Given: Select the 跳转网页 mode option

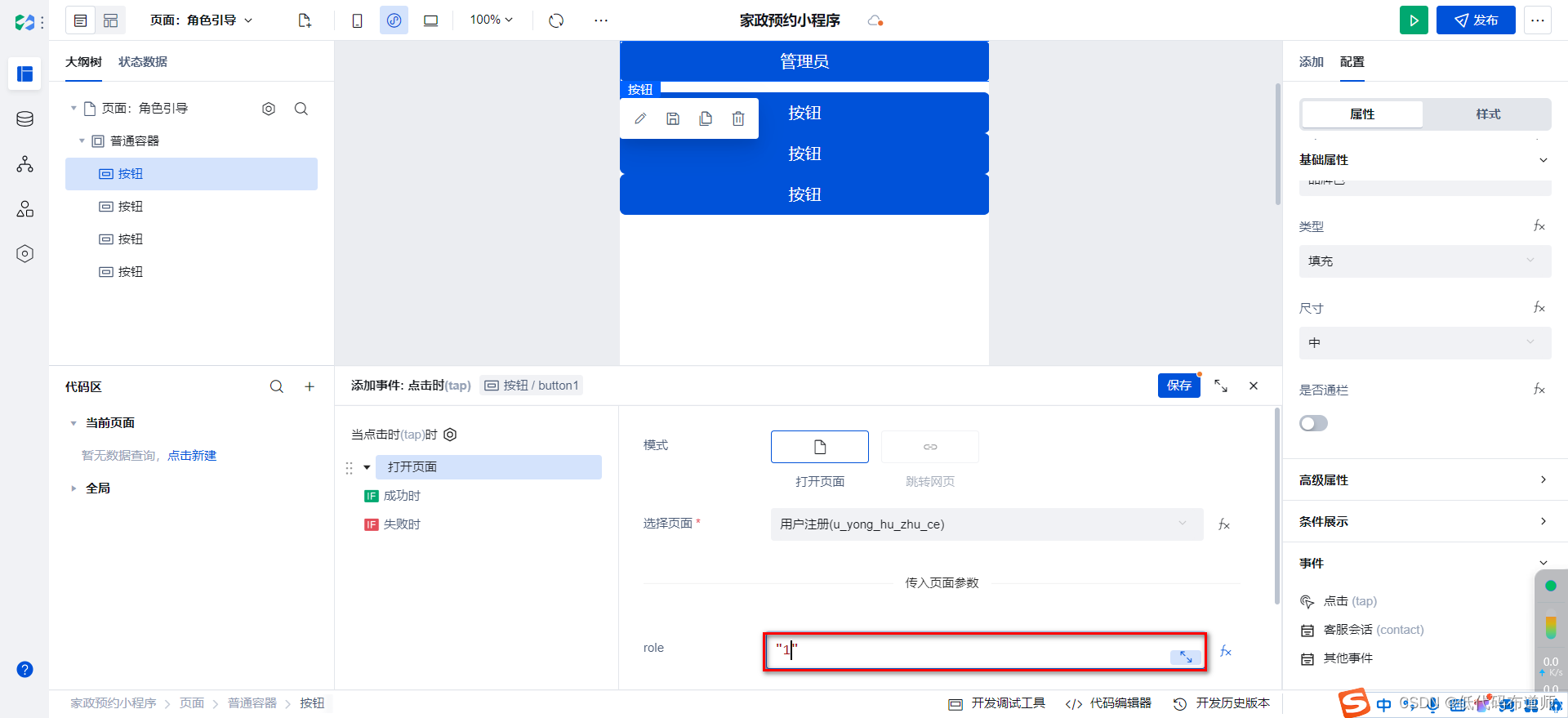Looking at the screenshot, I should [x=930, y=447].
